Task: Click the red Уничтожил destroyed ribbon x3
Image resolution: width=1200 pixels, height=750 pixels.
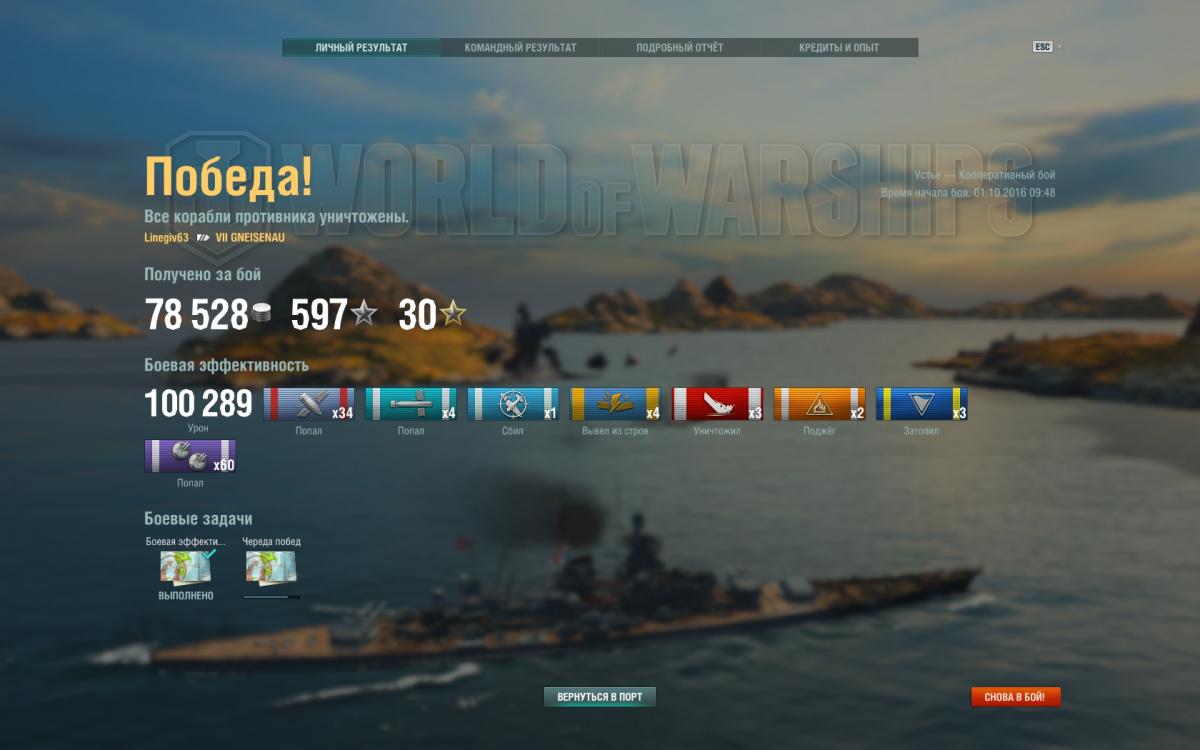Action: click(717, 404)
